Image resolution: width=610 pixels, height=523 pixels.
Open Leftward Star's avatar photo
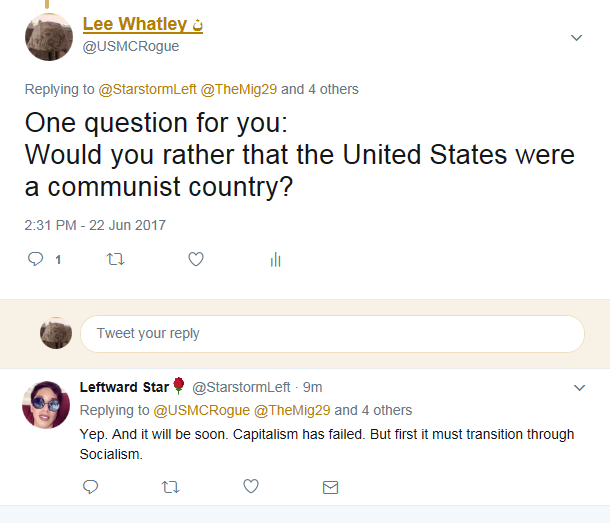(x=46, y=405)
